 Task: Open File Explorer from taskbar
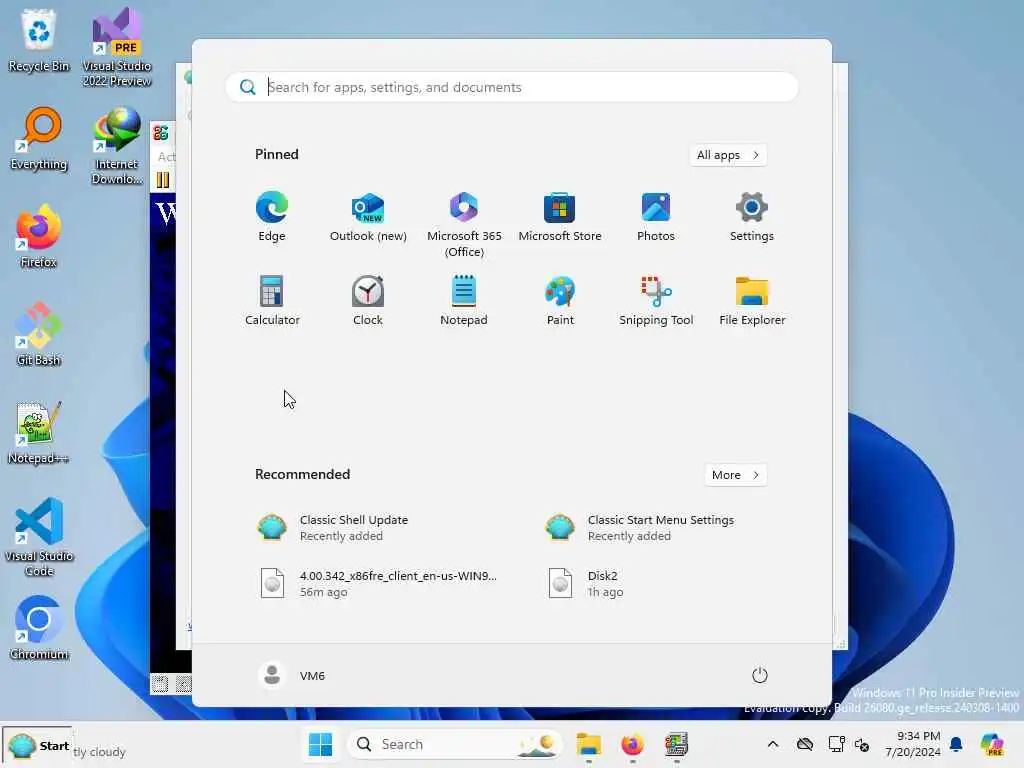click(x=588, y=744)
